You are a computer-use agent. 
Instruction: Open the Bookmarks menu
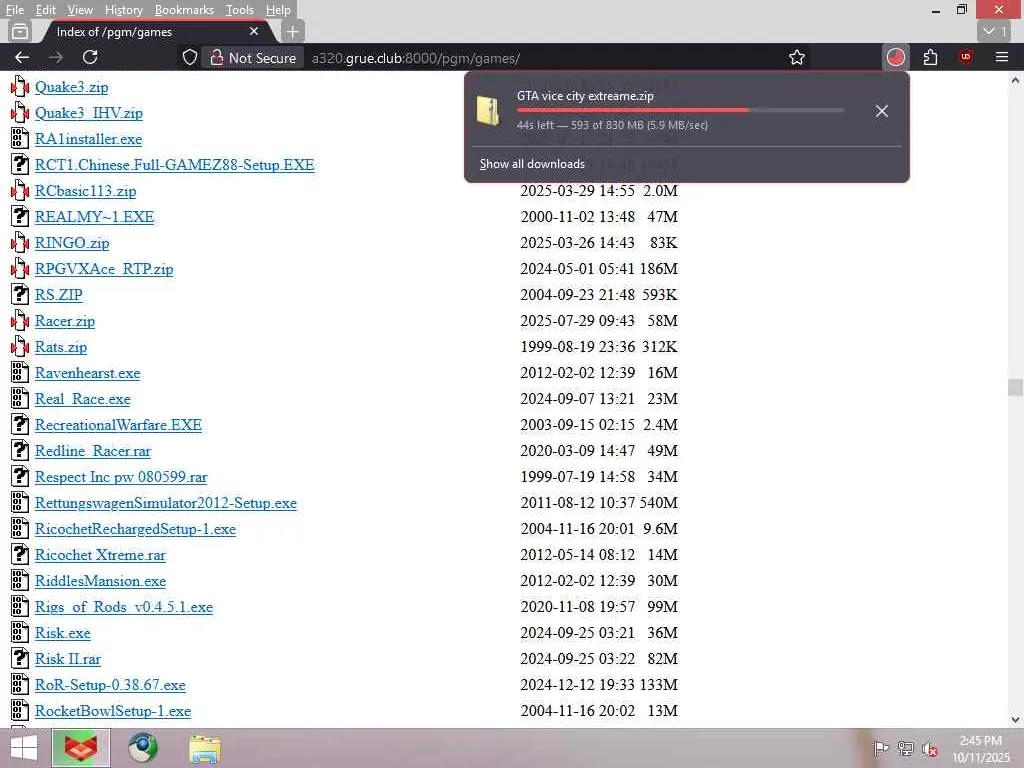(x=184, y=10)
